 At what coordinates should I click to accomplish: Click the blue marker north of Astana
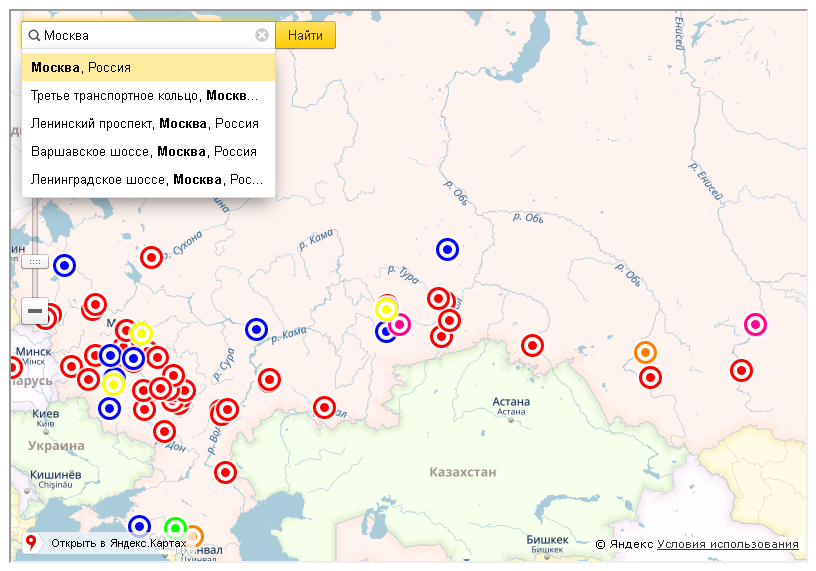pyautogui.click(x=447, y=249)
